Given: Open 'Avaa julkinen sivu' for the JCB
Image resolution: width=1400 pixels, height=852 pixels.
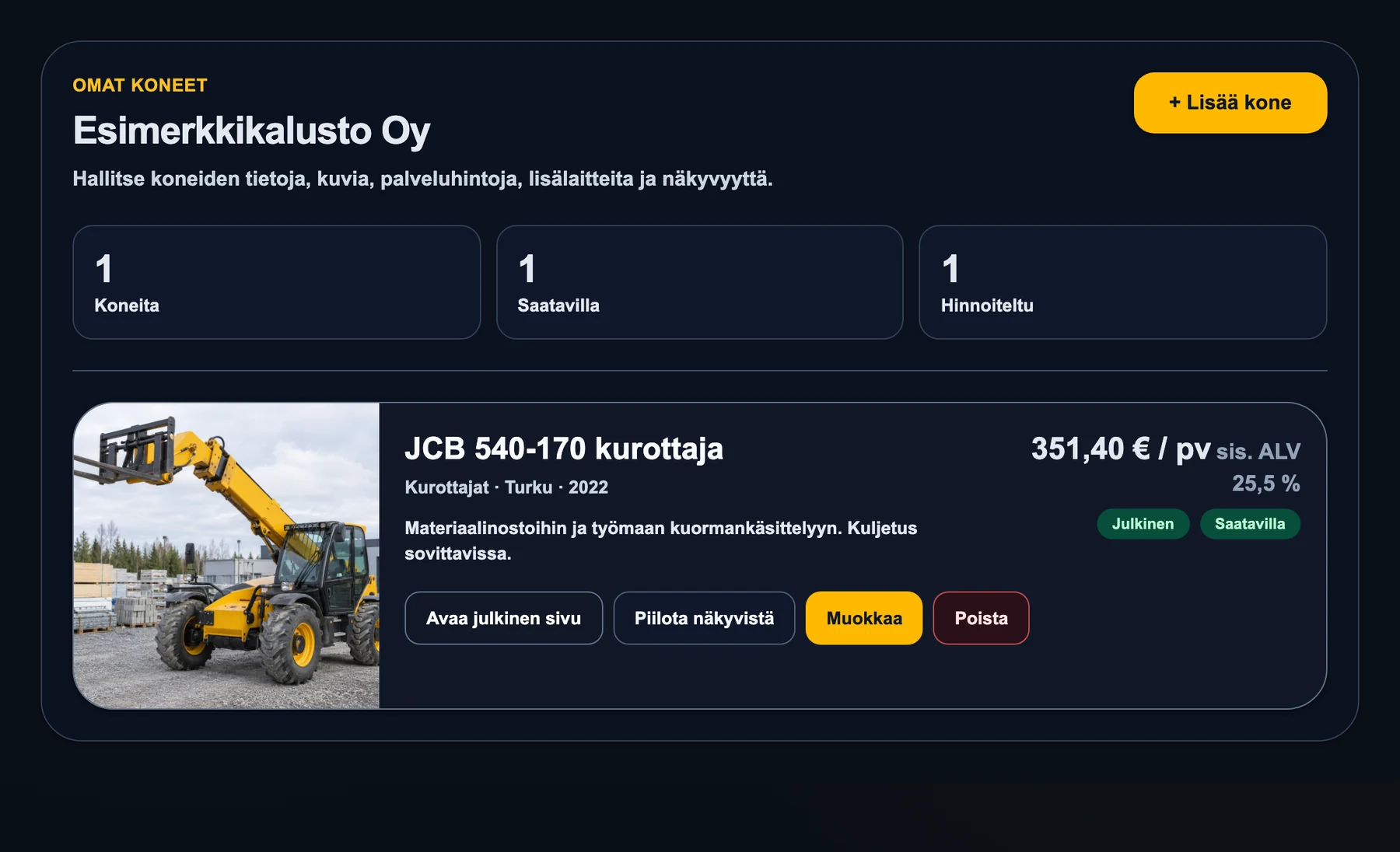Looking at the screenshot, I should click(x=503, y=618).
